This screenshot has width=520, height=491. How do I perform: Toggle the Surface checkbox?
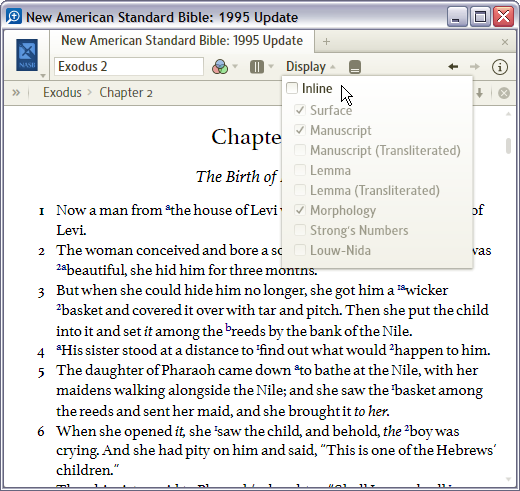pyautogui.click(x=300, y=110)
